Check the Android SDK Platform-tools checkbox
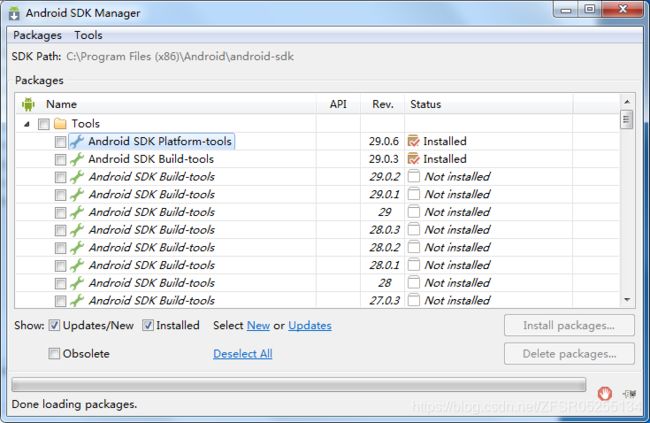This screenshot has width=650, height=423. (x=60, y=142)
